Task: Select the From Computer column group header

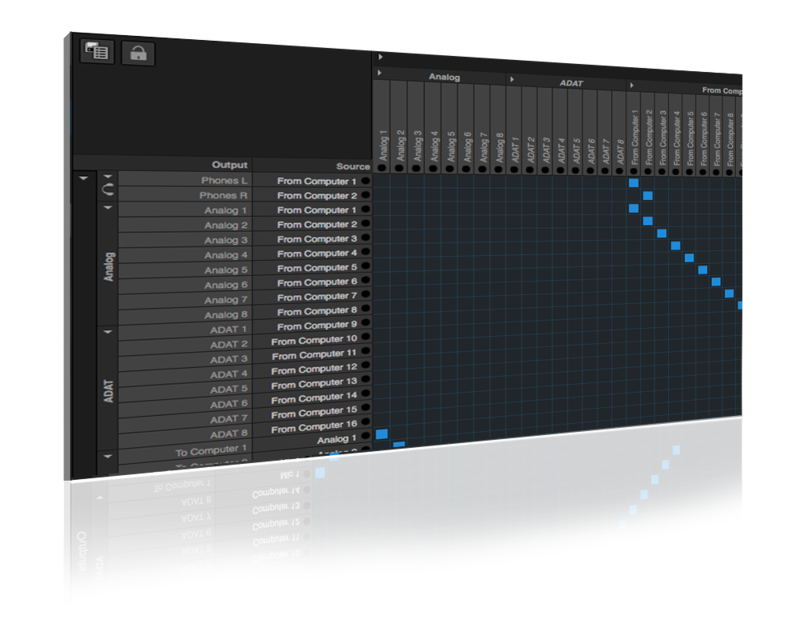Action: [x=721, y=90]
